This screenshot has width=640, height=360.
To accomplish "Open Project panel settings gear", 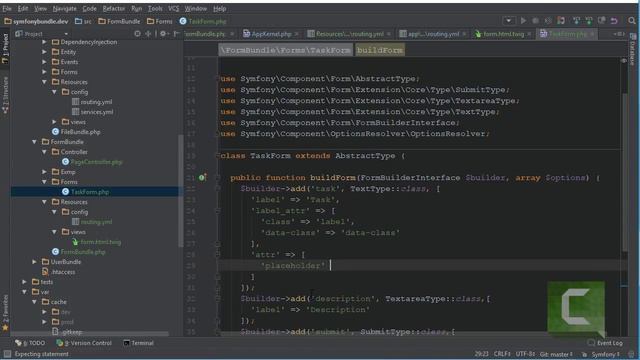I will pos(163,34).
